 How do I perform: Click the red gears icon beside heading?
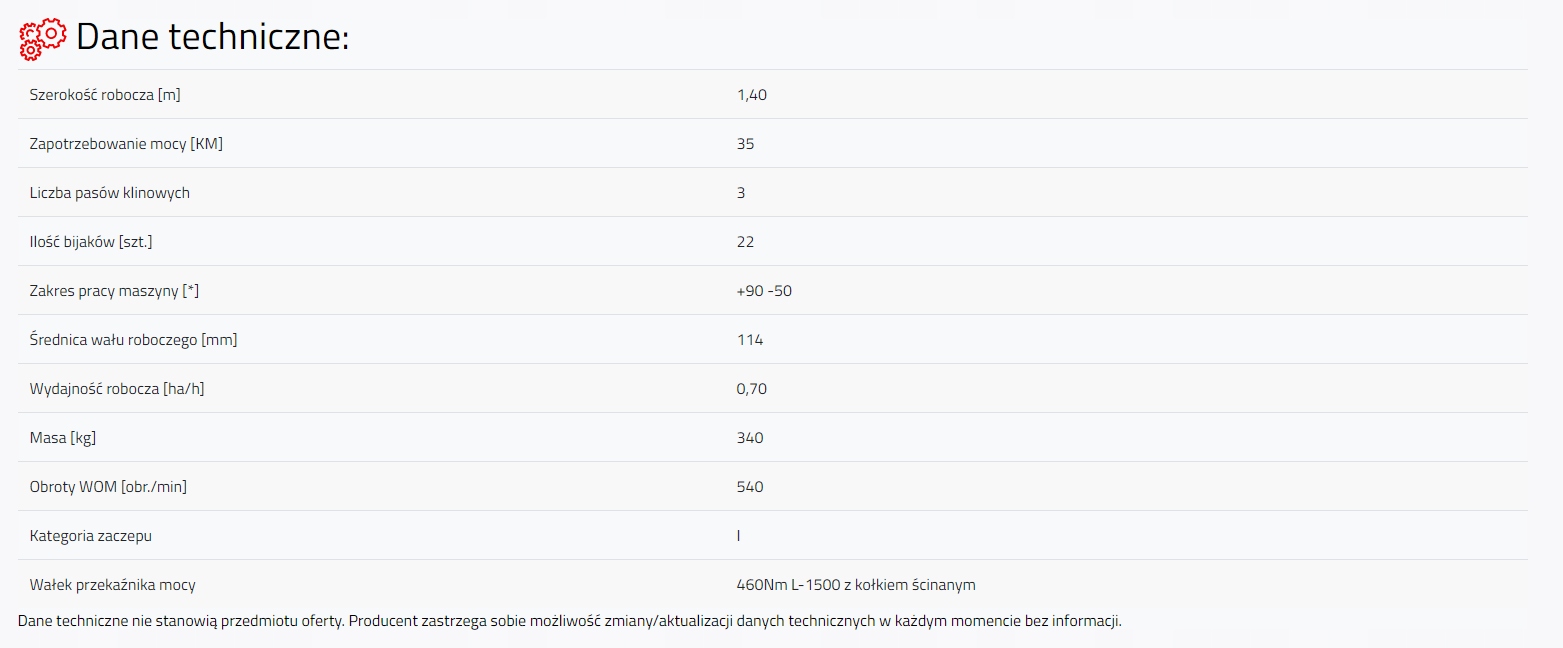coord(43,38)
